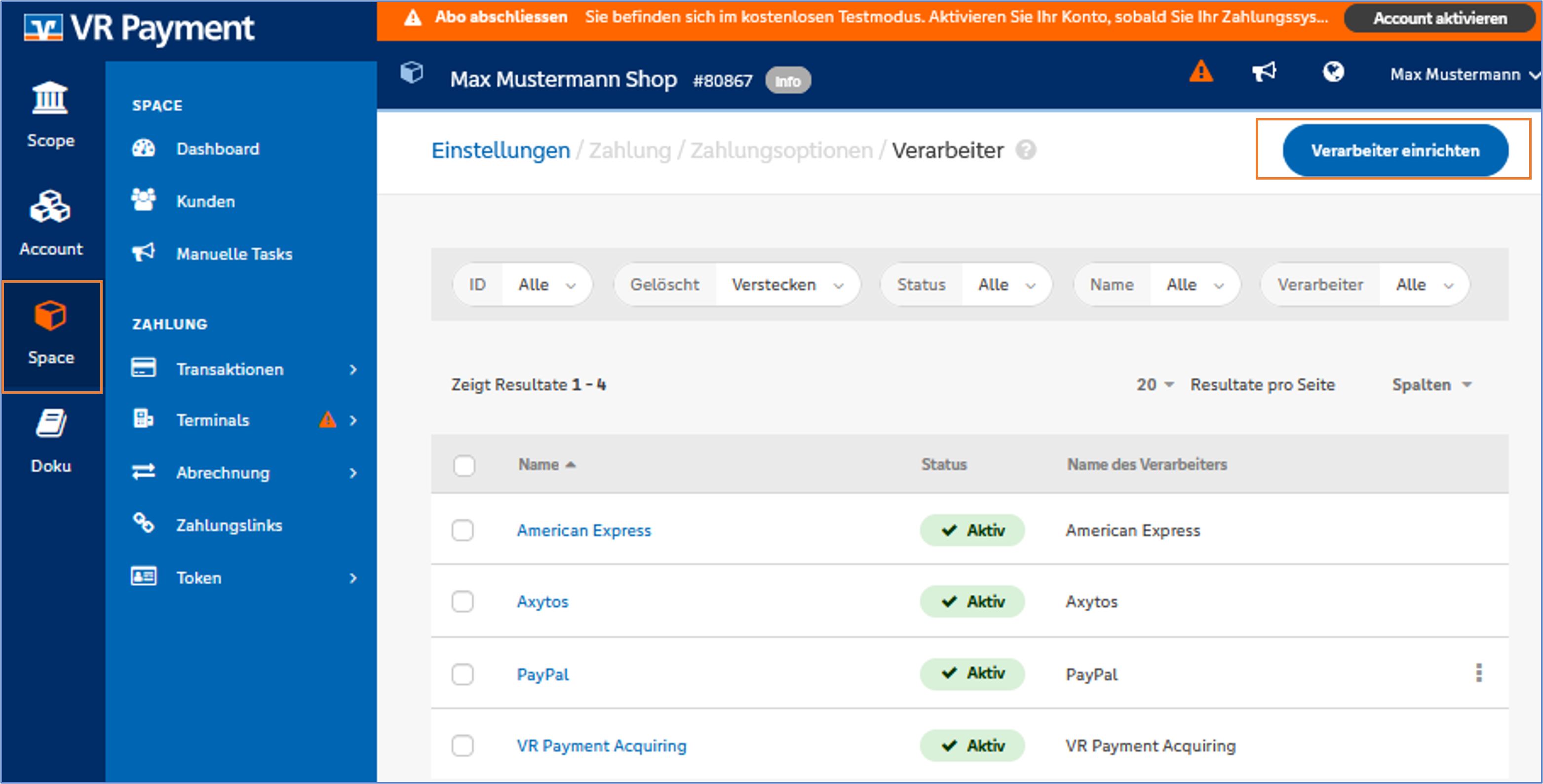Check the PayPal row checkbox
The image size is (1543, 784).
pyautogui.click(x=463, y=674)
